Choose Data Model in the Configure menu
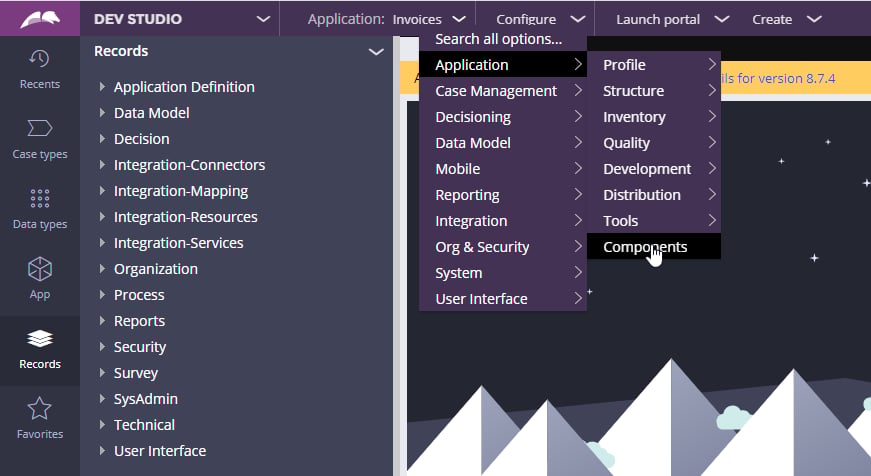Screen dimensions: 871x476 coord(503,143)
